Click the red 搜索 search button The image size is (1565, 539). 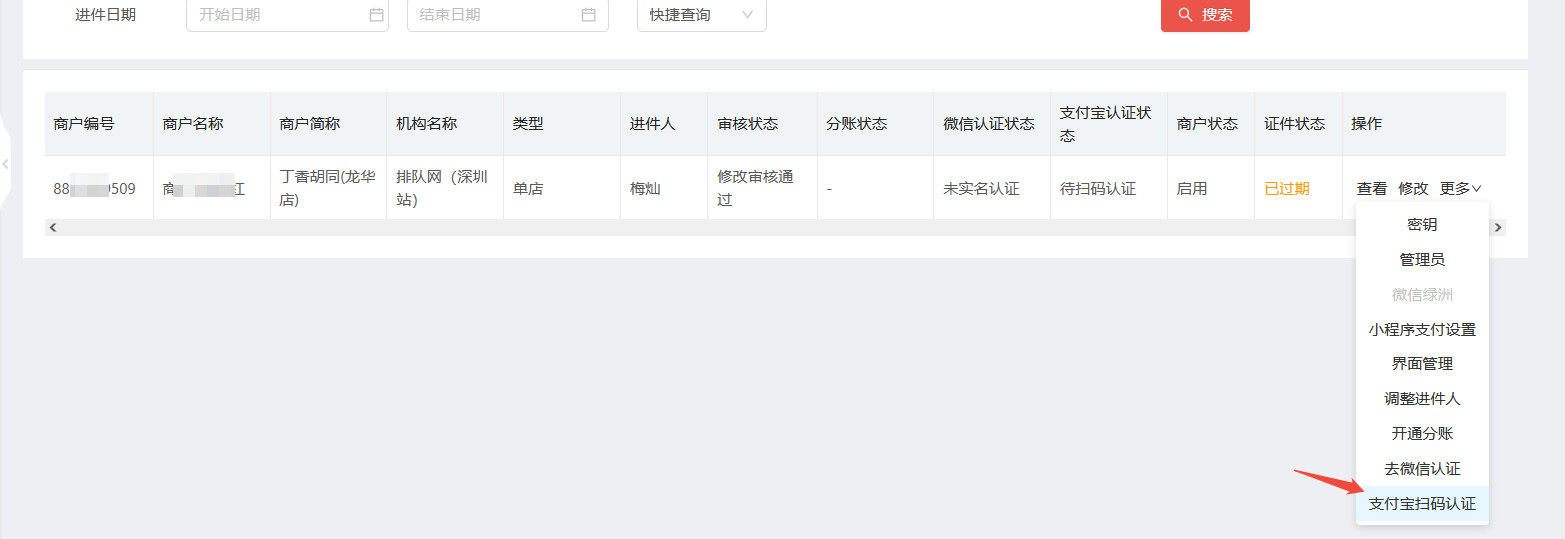1205,15
